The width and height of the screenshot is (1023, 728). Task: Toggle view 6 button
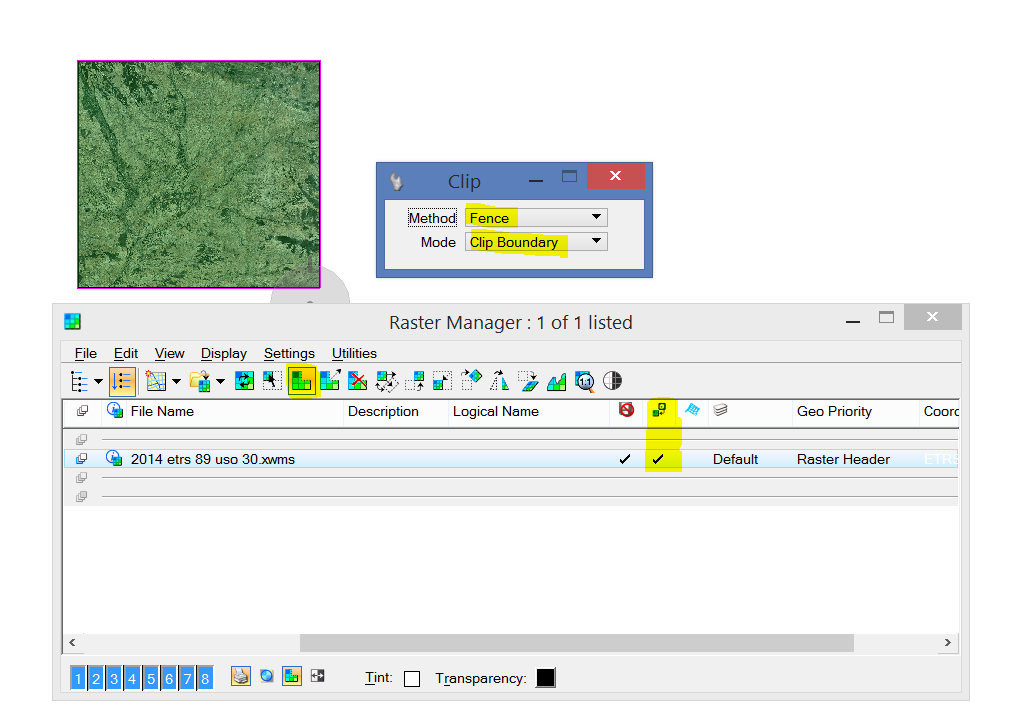169,678
